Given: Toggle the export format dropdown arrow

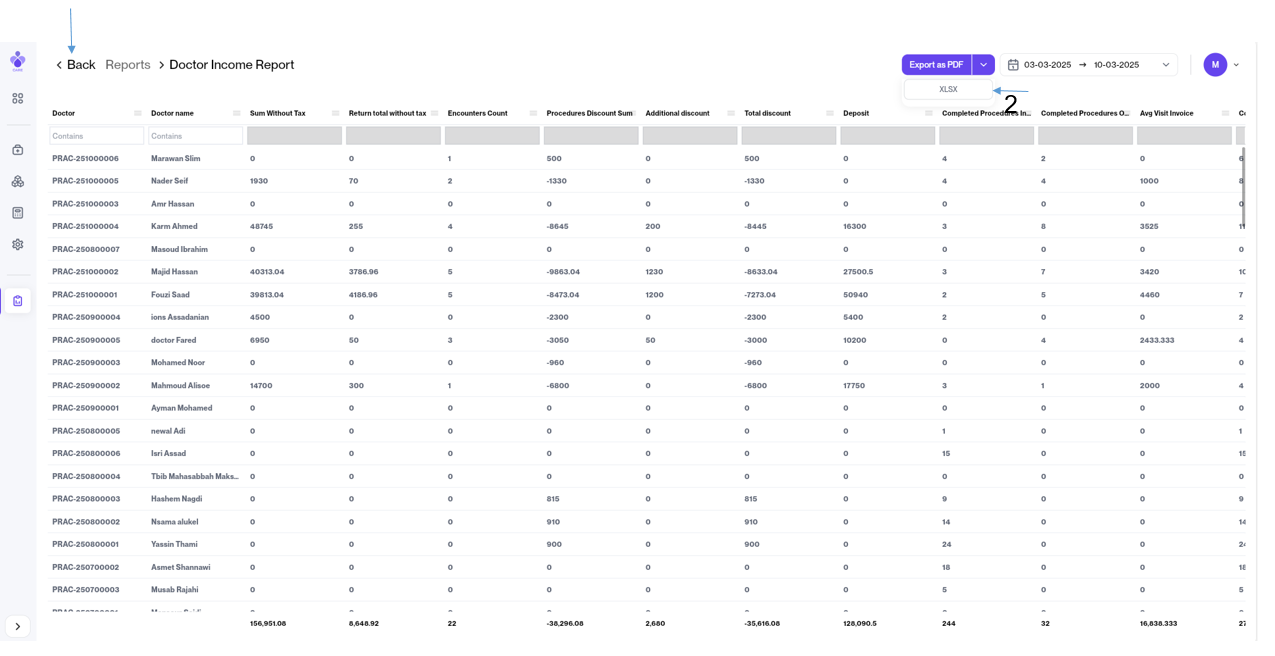Looking at the screenshot, I should click(983, 65).
